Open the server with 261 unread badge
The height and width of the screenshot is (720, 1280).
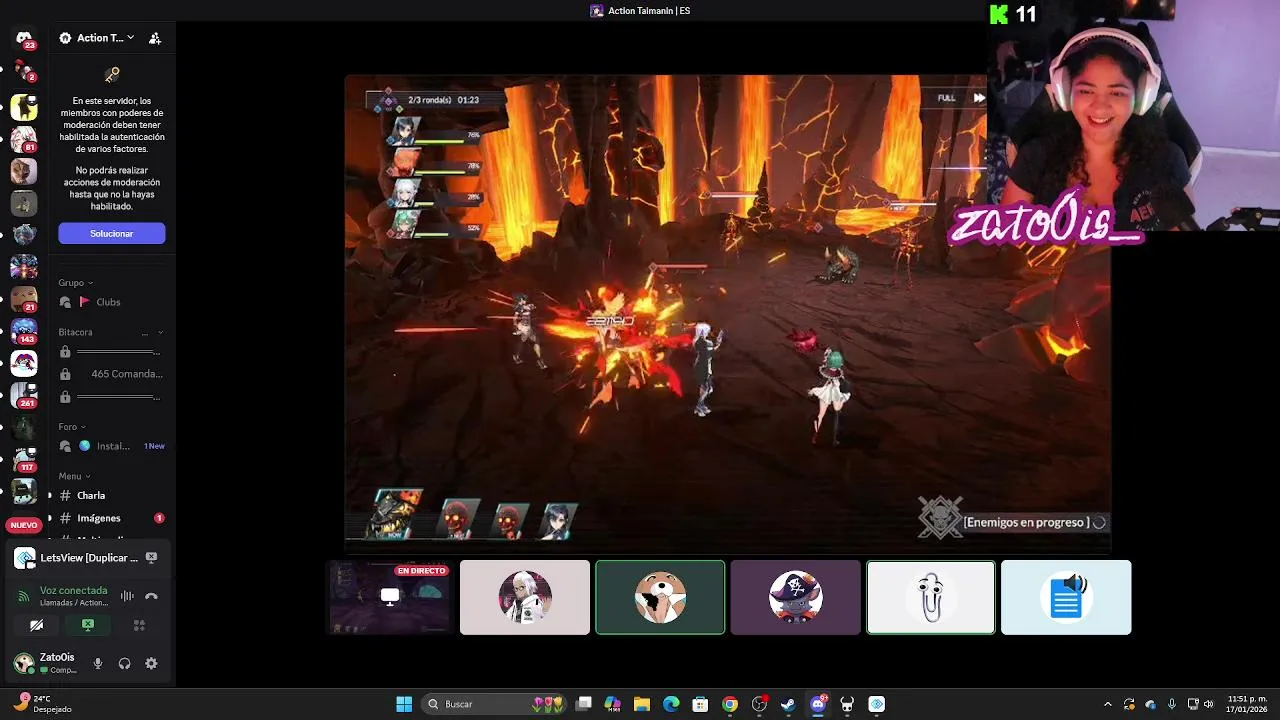pos(24,395)
